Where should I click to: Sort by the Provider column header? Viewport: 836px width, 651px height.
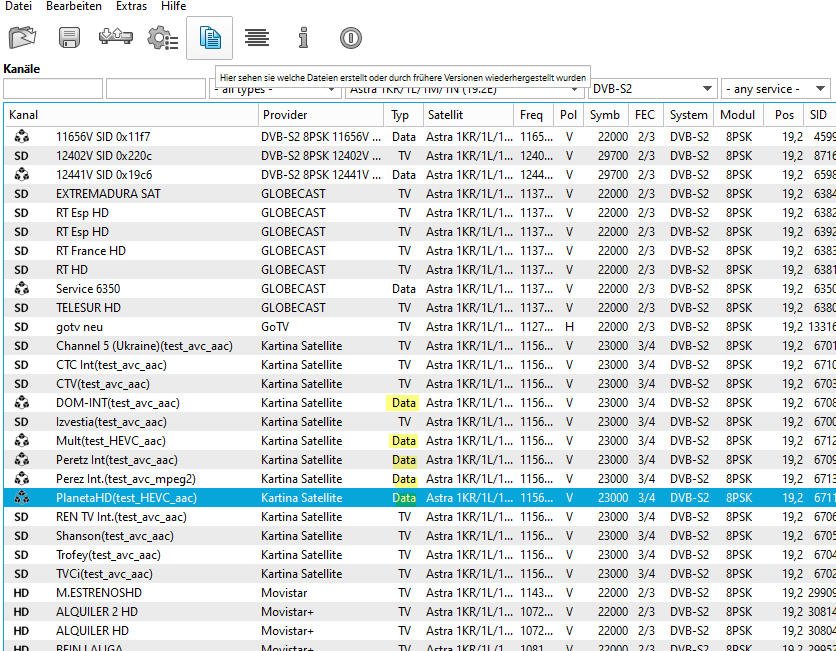tap(286, 115)
